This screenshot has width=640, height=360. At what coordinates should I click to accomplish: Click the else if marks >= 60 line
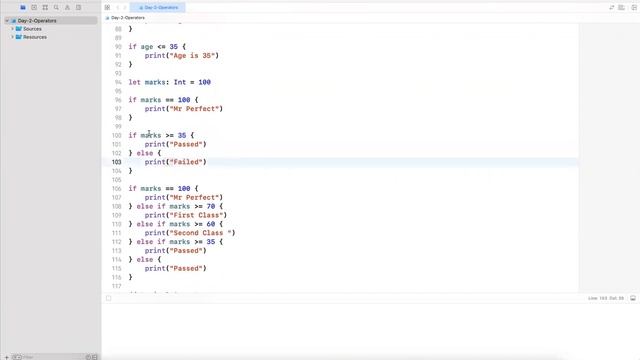176,224
